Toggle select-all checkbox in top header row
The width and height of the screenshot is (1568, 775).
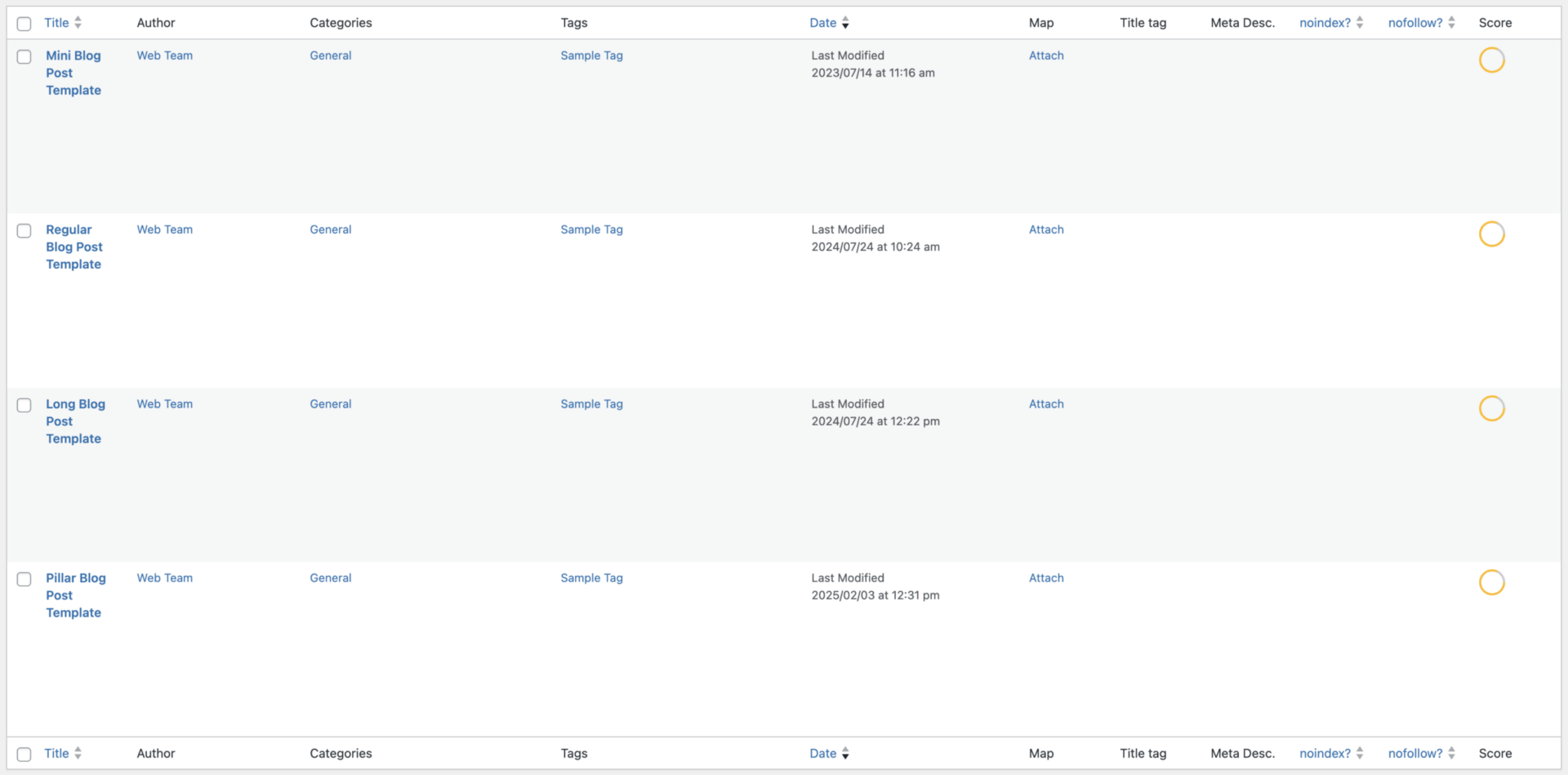(24, 24)
